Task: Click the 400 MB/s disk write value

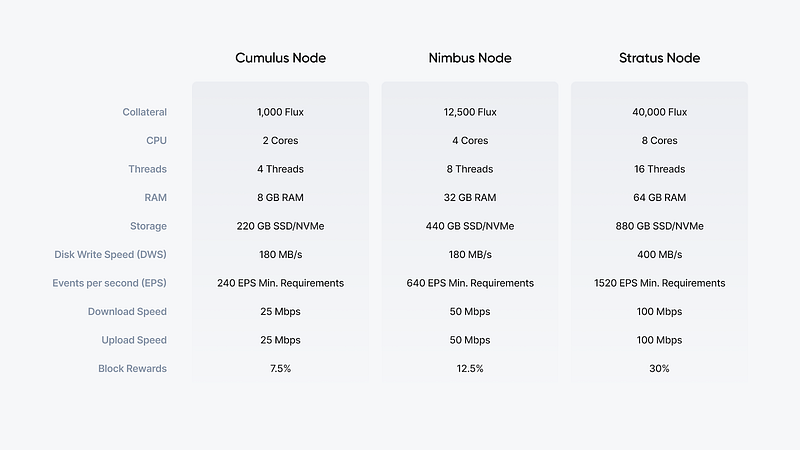Action: 659,255
